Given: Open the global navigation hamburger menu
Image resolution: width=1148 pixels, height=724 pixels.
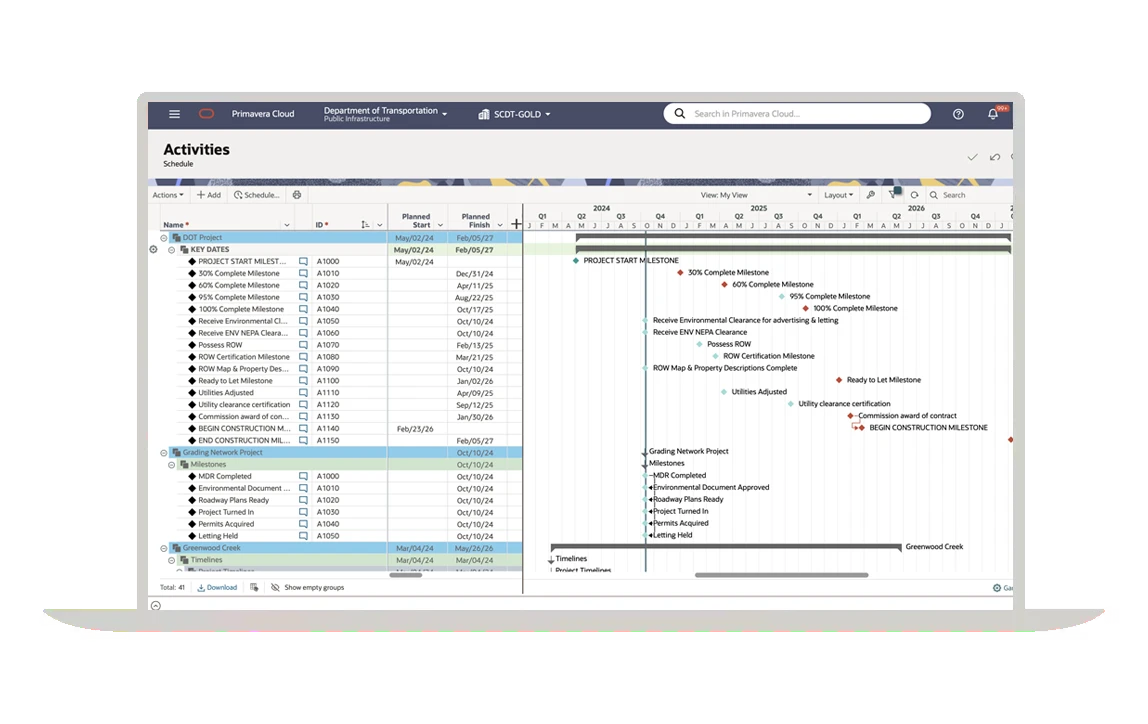Looking at the screenshot, I should 174,114.
